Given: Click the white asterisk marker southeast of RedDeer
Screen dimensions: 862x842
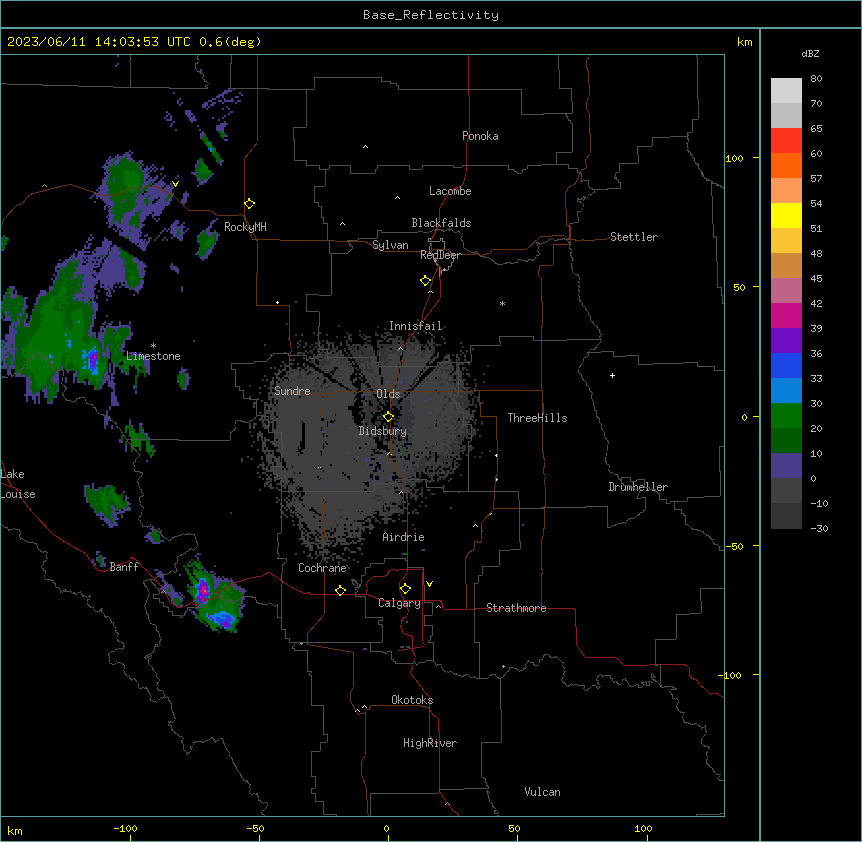Looking at the screenshot, I should click(502, 303).
